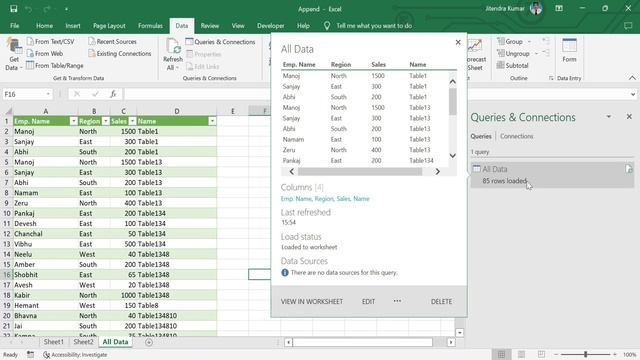Click the Name Box showing F16
640x360 pixels.
click(x=23, y=94)
